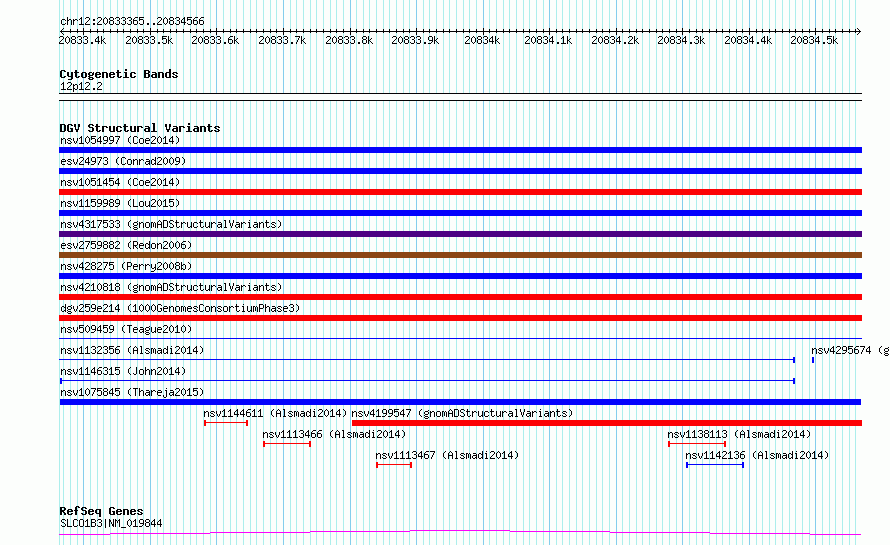Open nsv1144611 (Alsmadi2014) label

(x=275, y=413)
